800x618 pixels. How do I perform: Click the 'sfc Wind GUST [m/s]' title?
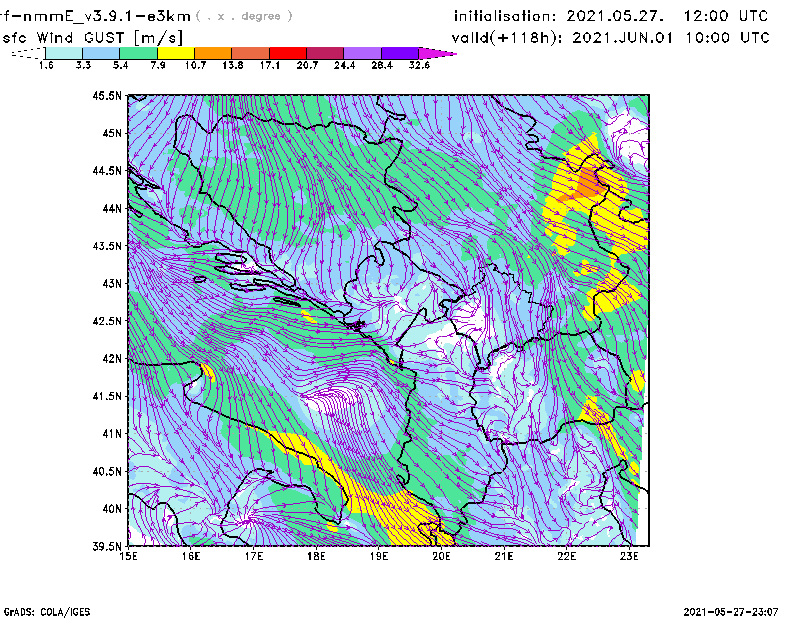(x=93, y=38)
